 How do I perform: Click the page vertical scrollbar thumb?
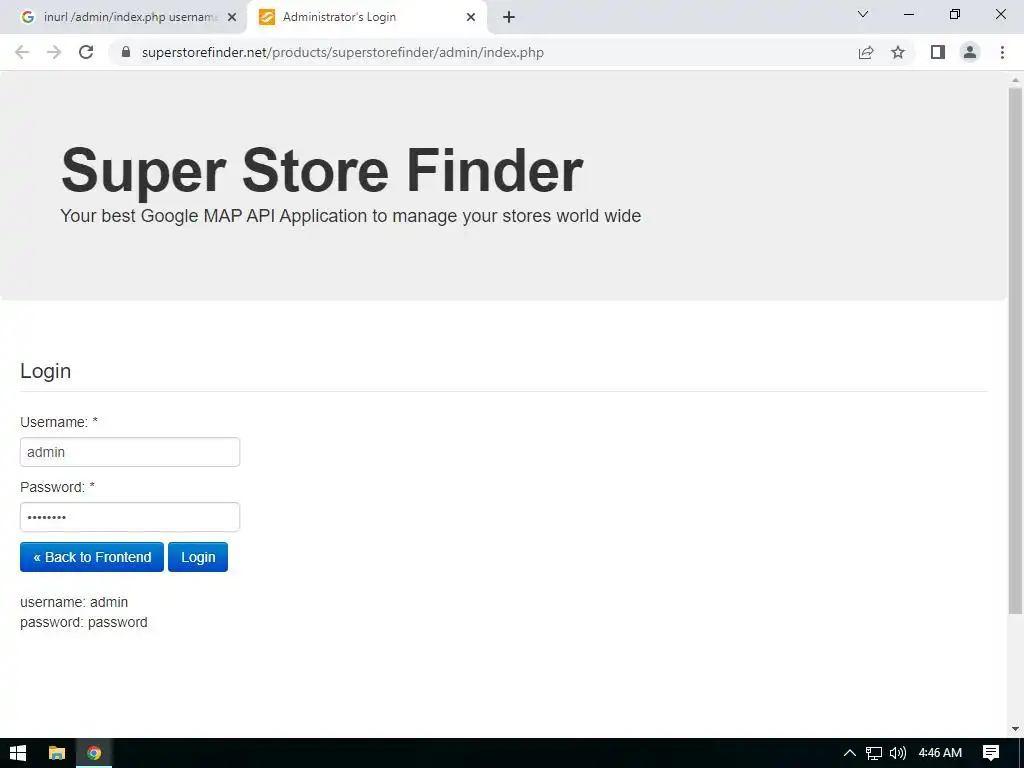coord(1015,350)
